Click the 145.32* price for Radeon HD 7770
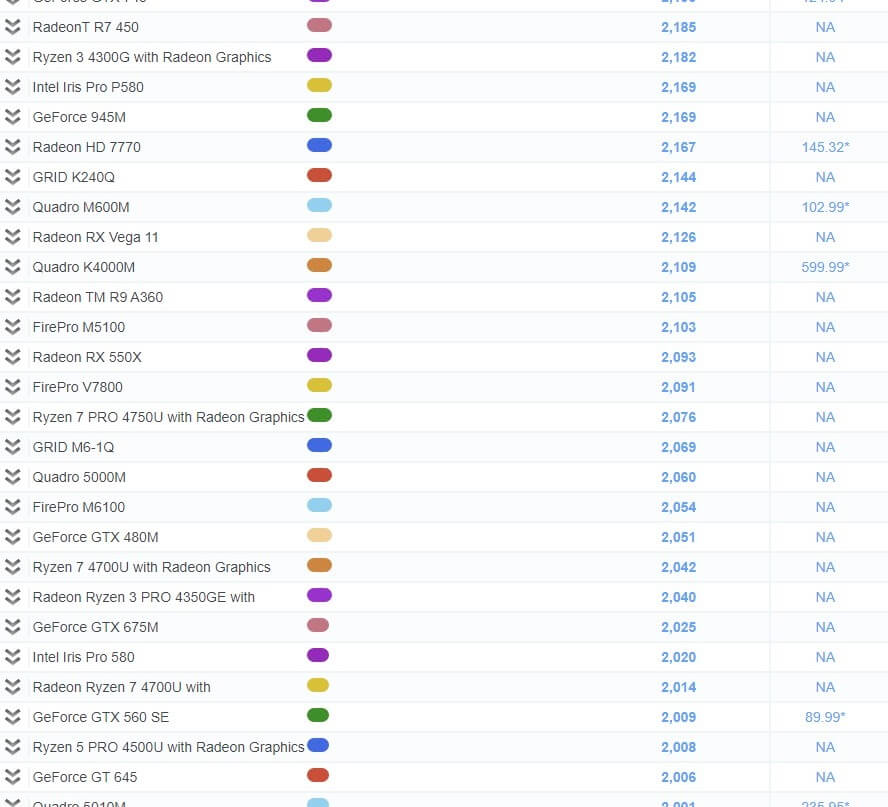Image resolution: width=888 pixels, height=807 pixels. pyautogui.click(x=825, y=147)
